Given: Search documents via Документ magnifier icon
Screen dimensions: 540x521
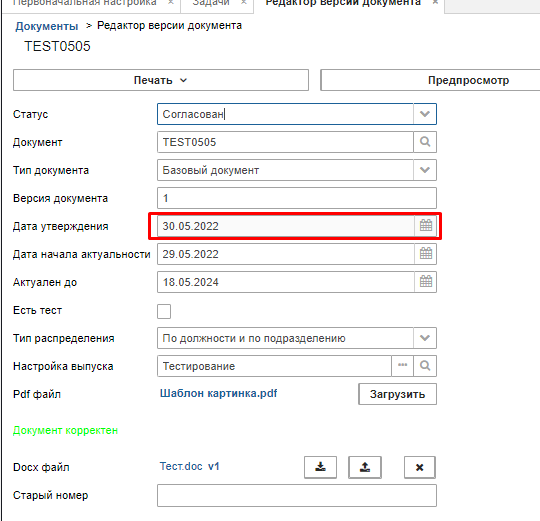Looking at the screenshot, I should pos(425,142).
